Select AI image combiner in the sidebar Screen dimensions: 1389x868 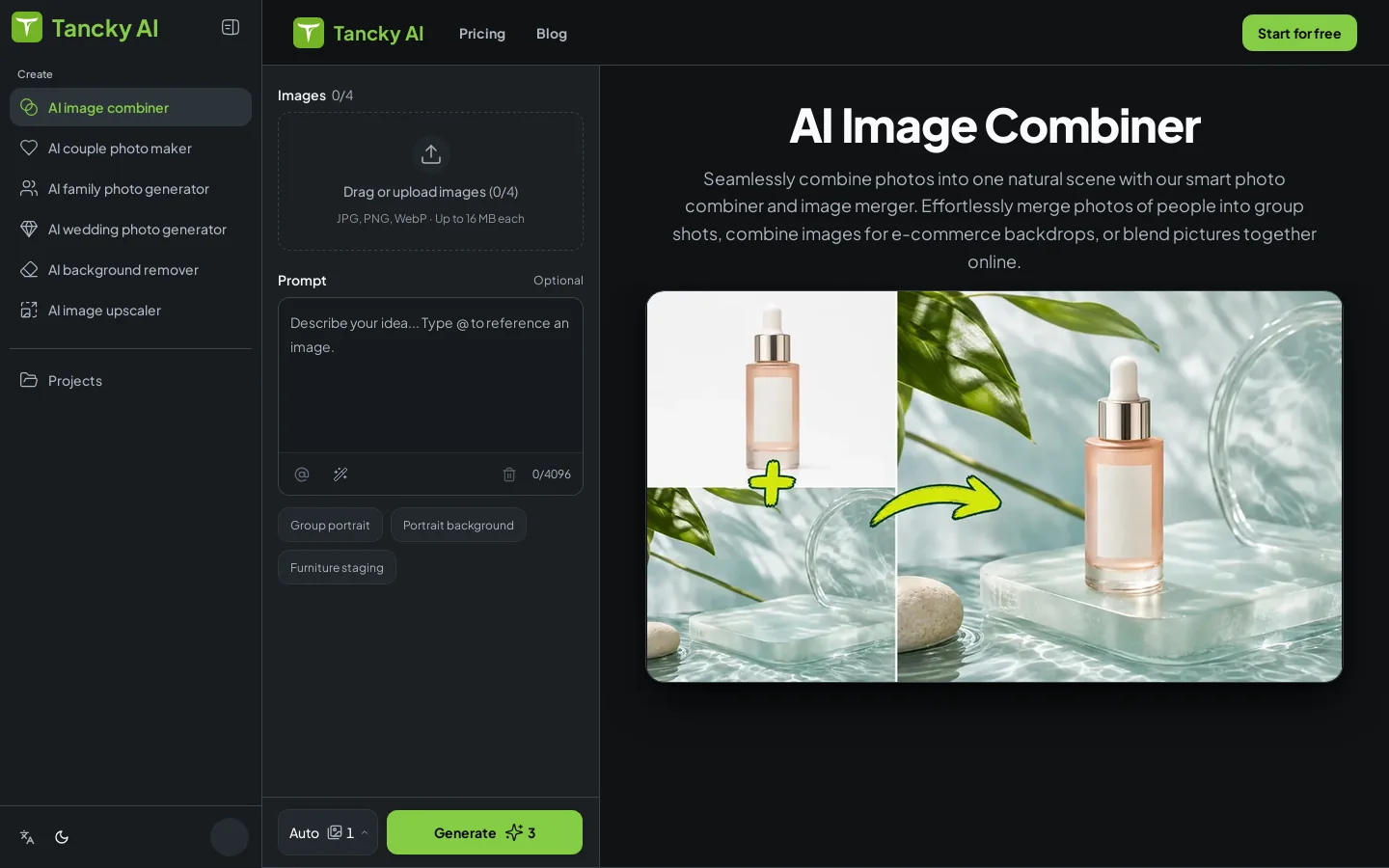(x=130, y=107)
